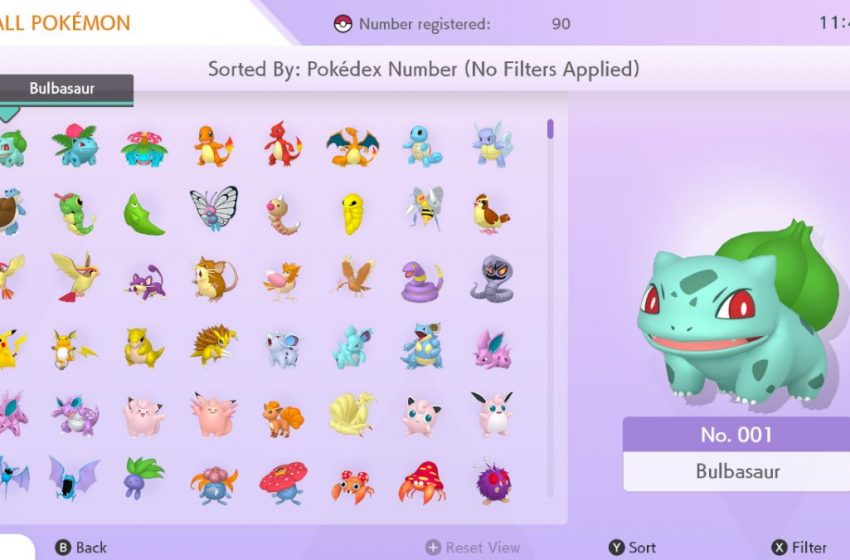Select the Butterfree icon
Viewport: 850px width, 560px height.
click(214, 209)
